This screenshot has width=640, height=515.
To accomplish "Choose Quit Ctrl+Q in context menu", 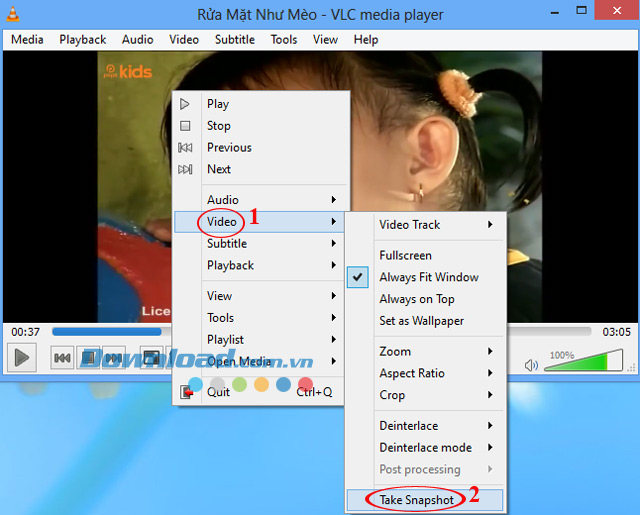I will click(x=259, y=392).
